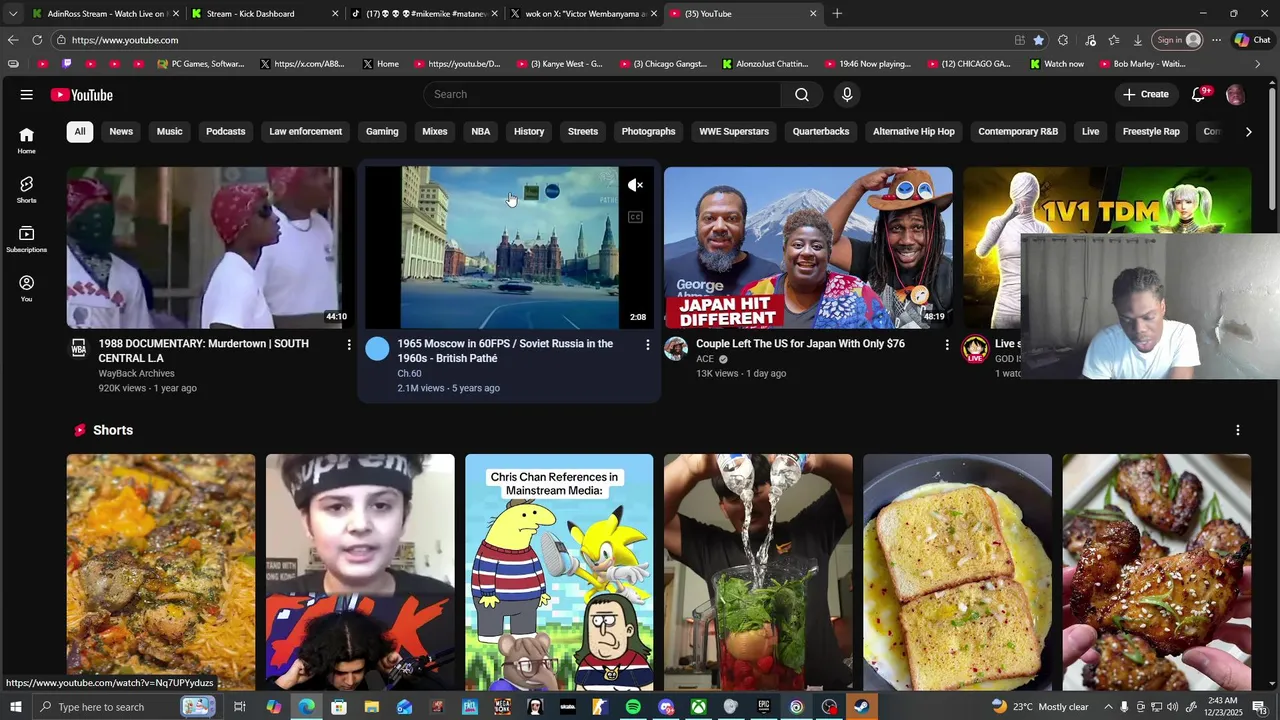
Task: Open the garlic toast on eggs short
Action: [x=957, y=572]
